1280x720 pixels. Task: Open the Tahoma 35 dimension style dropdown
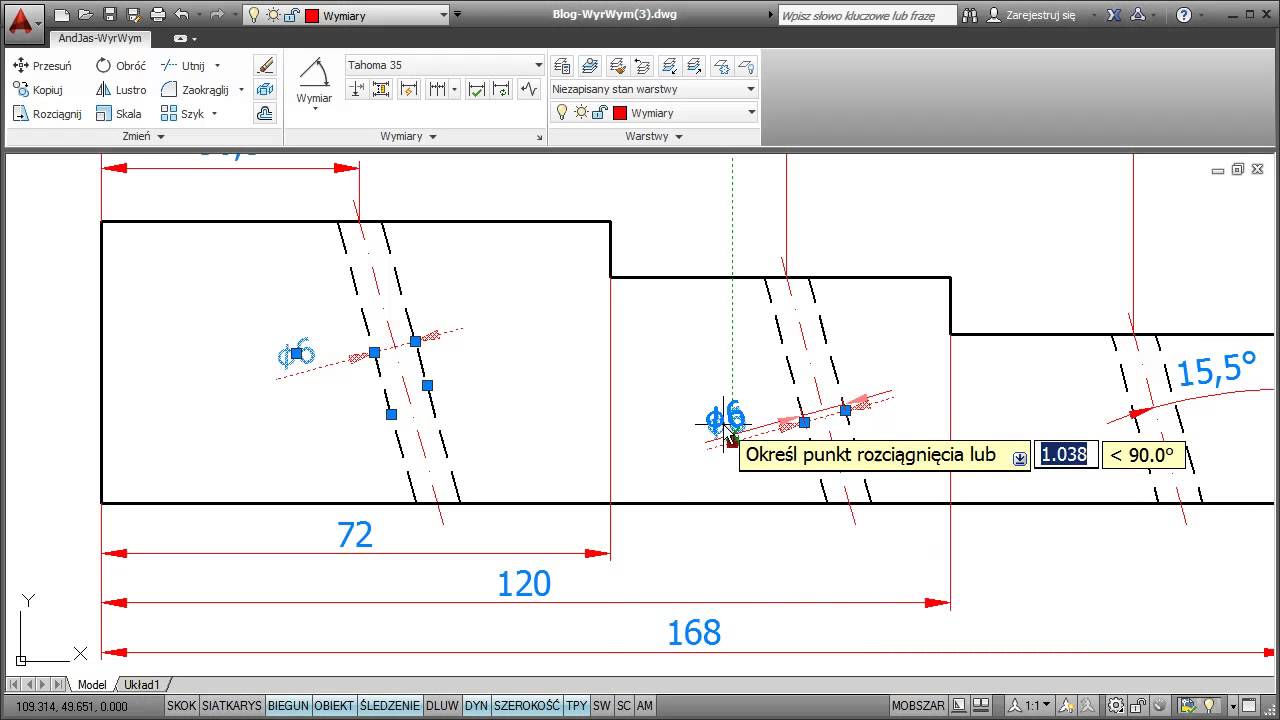click(x=445, y=65)
